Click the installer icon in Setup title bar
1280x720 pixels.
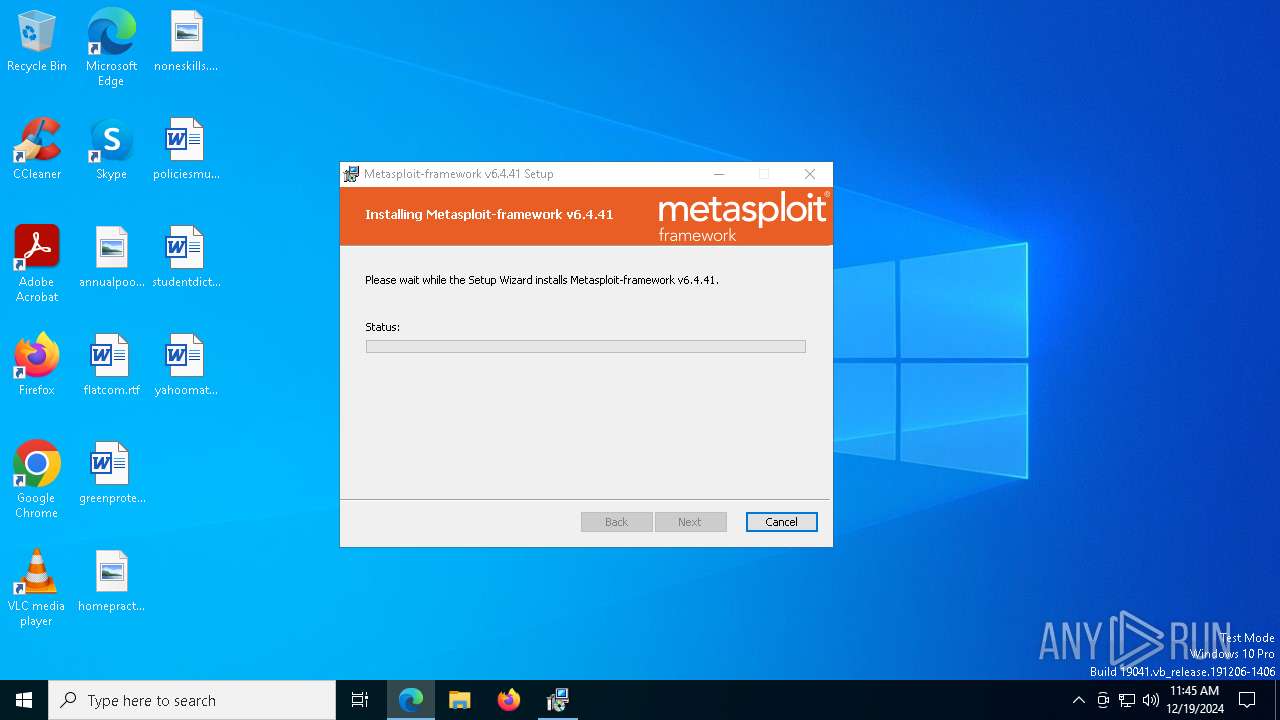352,174
